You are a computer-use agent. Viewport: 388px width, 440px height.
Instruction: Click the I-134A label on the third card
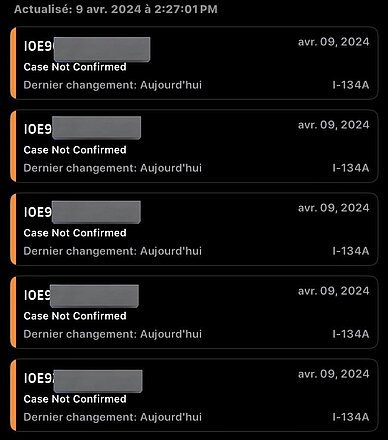click(351, 251)
